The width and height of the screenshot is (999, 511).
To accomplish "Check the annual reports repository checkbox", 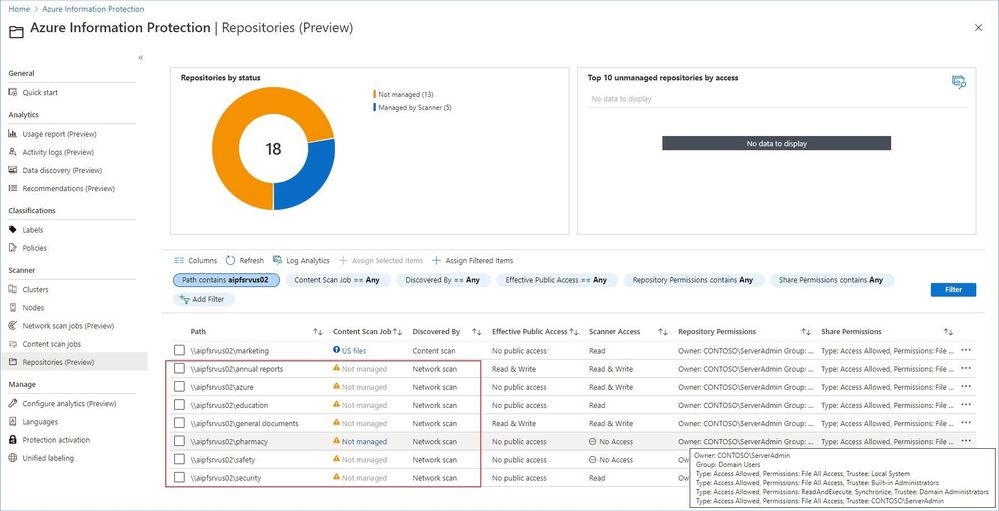I will point(180,368).
